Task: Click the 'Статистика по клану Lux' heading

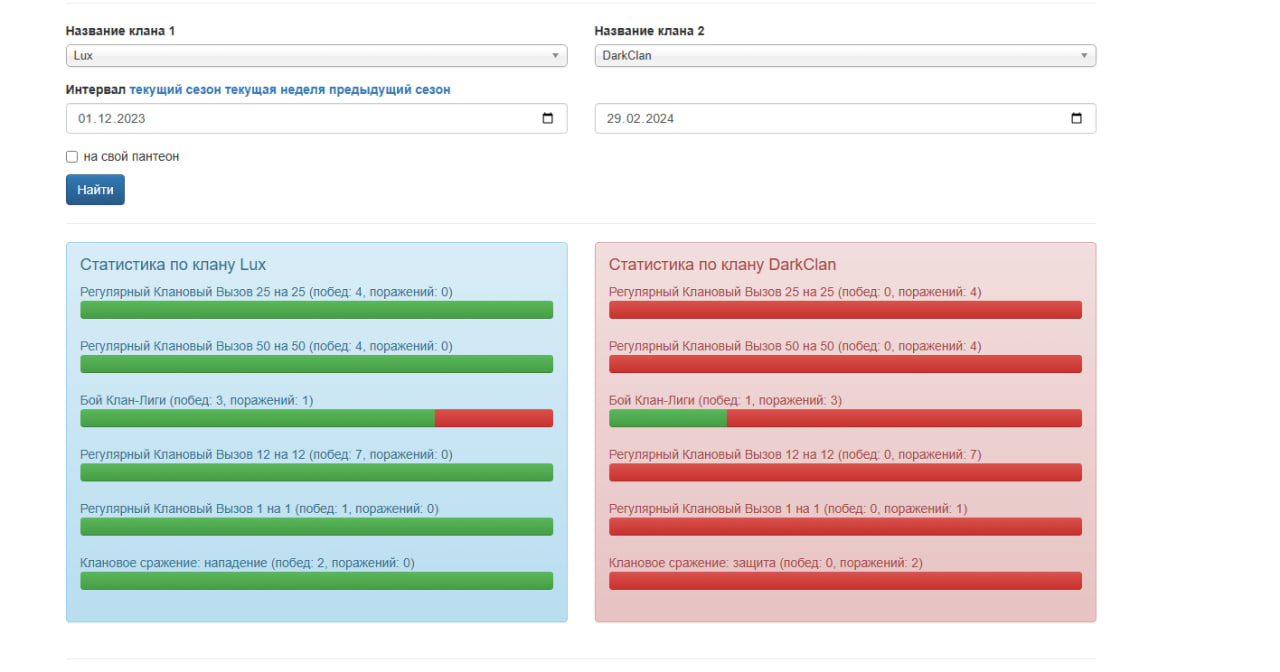Action: (173, 265)
